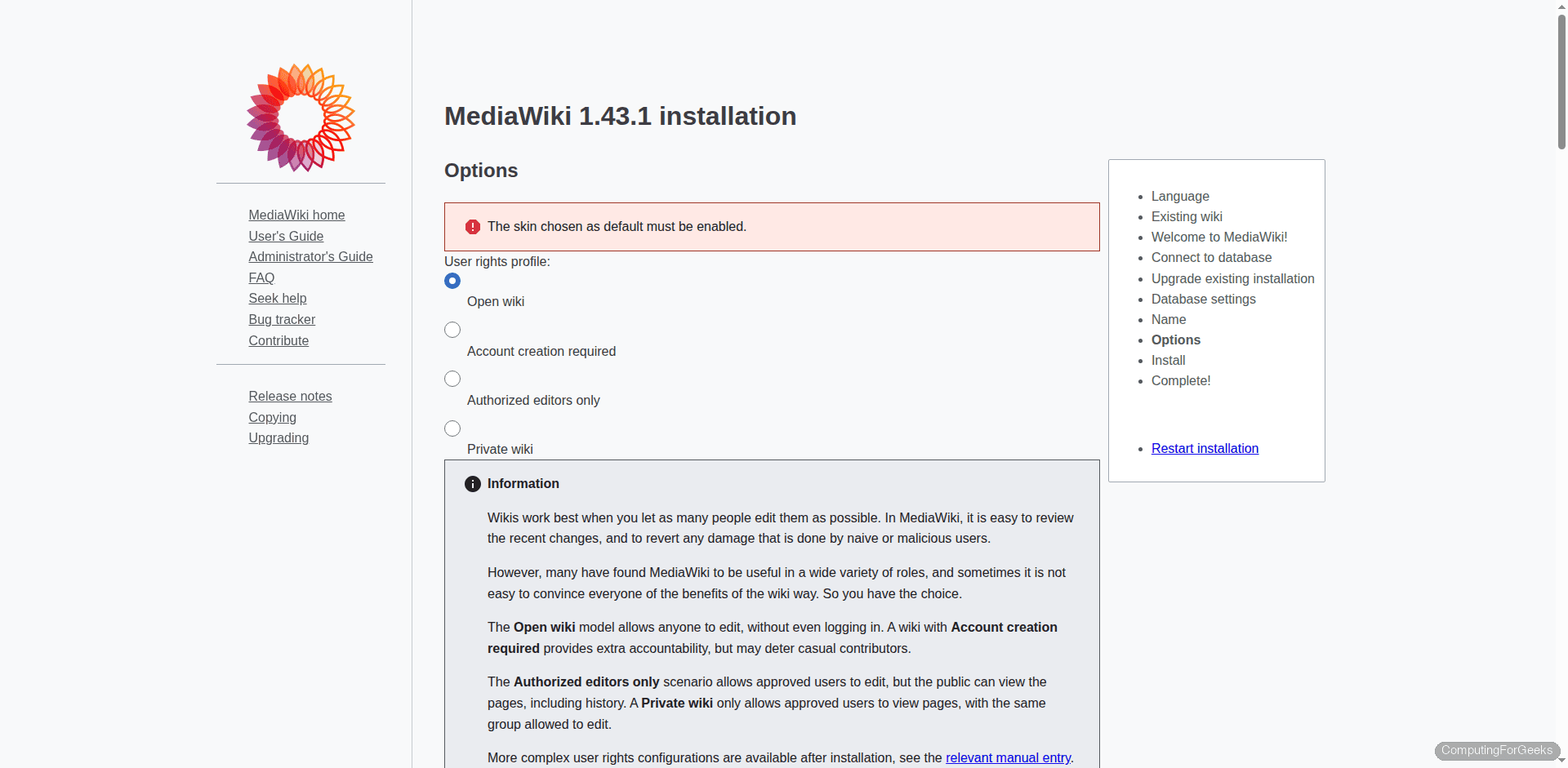Visit the Administrator's Guide
1568x768 pixels.
click(310, 256)
